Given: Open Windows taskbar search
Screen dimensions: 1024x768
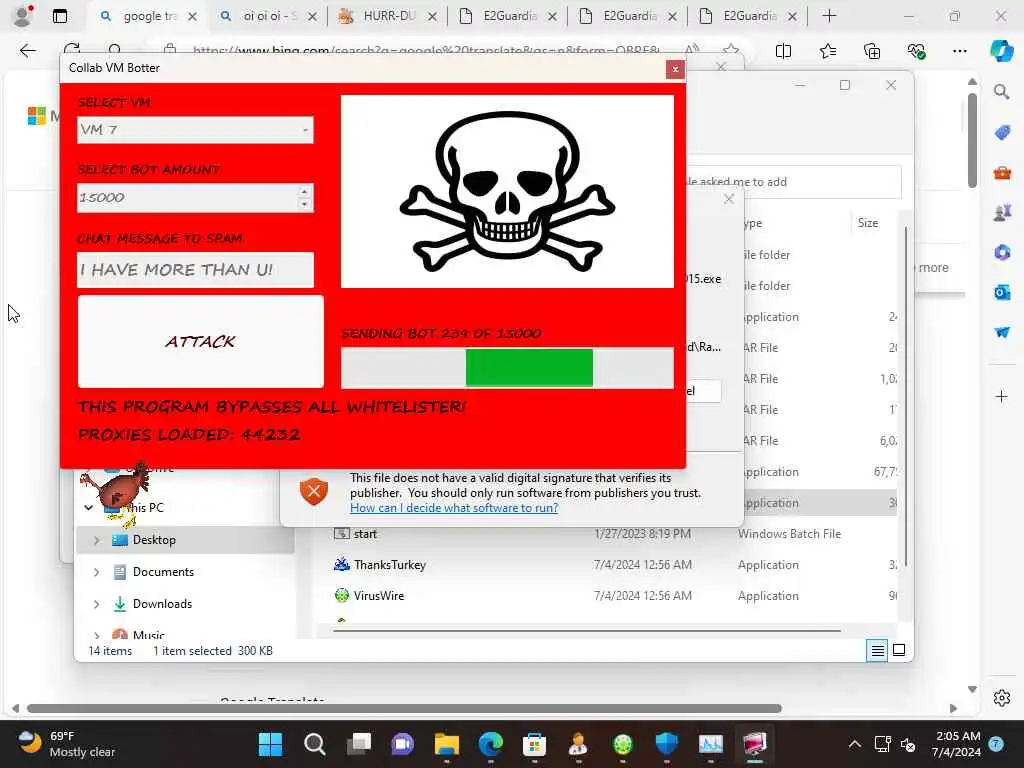Looking at the screenshot, I should click(x=314, y=744).
